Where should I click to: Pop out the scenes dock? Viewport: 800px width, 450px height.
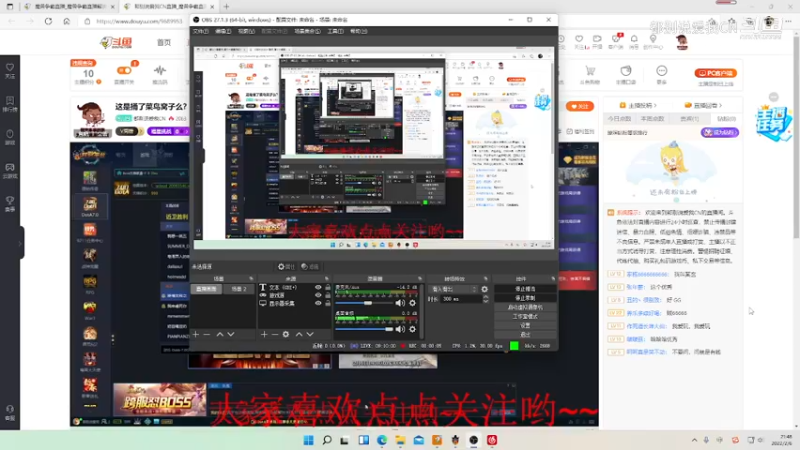251,279
